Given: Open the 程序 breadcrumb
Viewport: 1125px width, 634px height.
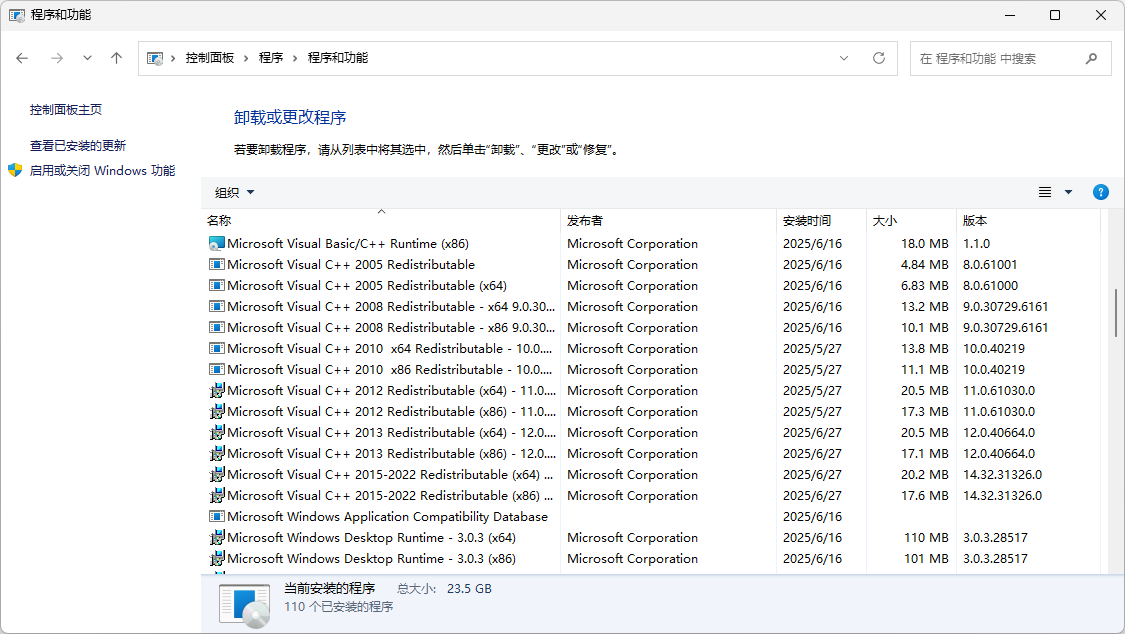Looking at the screenshot, I should [x=270, y=58].
